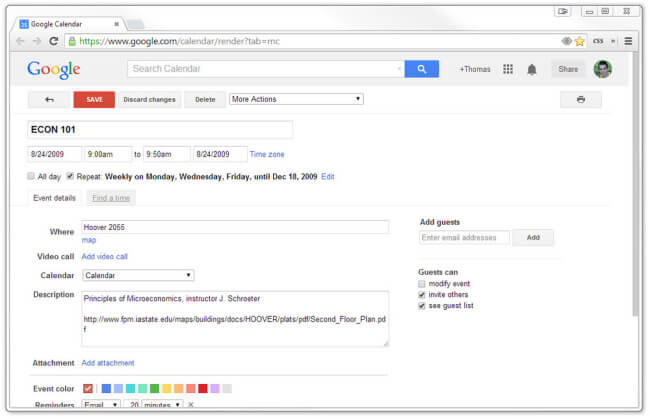Click the Description text area
Screen dimensions: 650x419
coord(235,319)
